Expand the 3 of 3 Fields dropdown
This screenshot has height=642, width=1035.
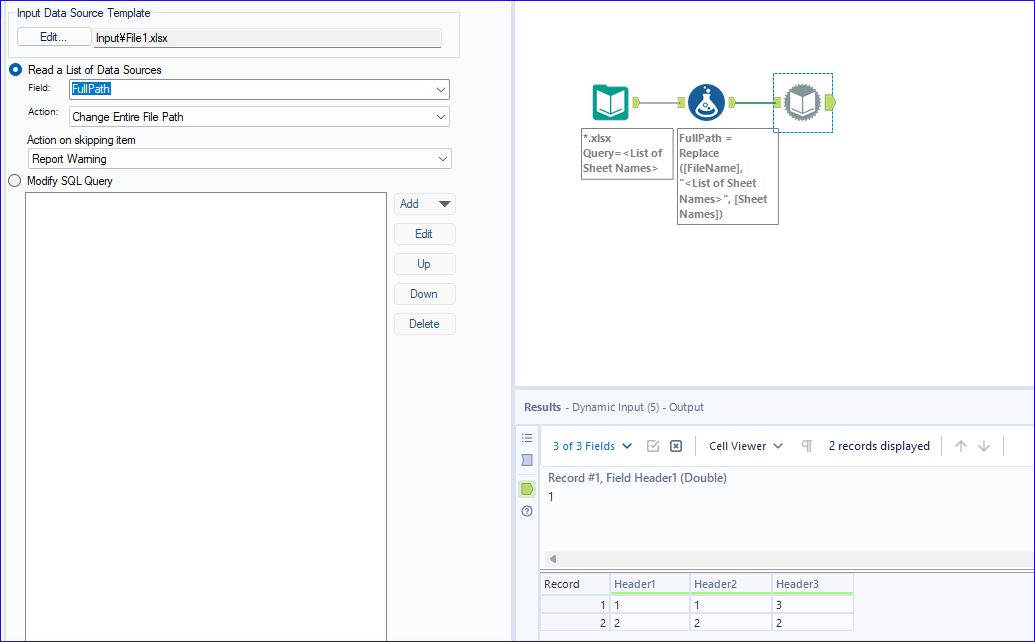click(592, 446)
